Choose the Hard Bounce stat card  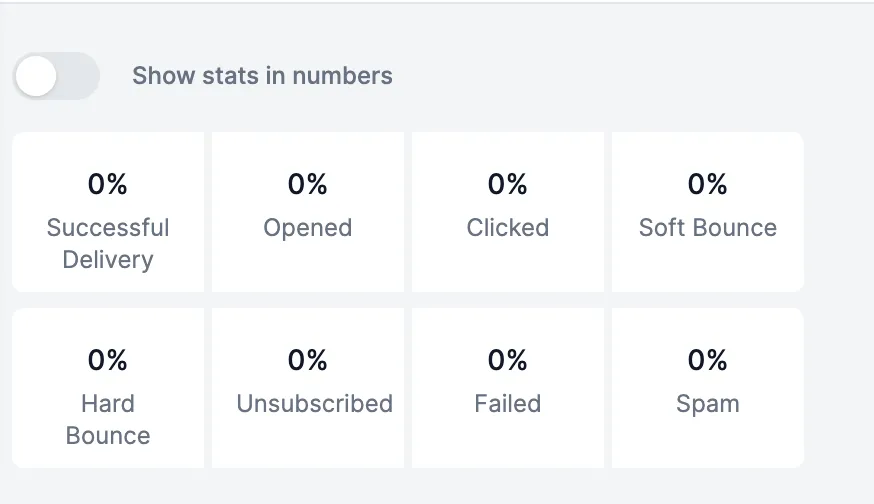[108, 388]
